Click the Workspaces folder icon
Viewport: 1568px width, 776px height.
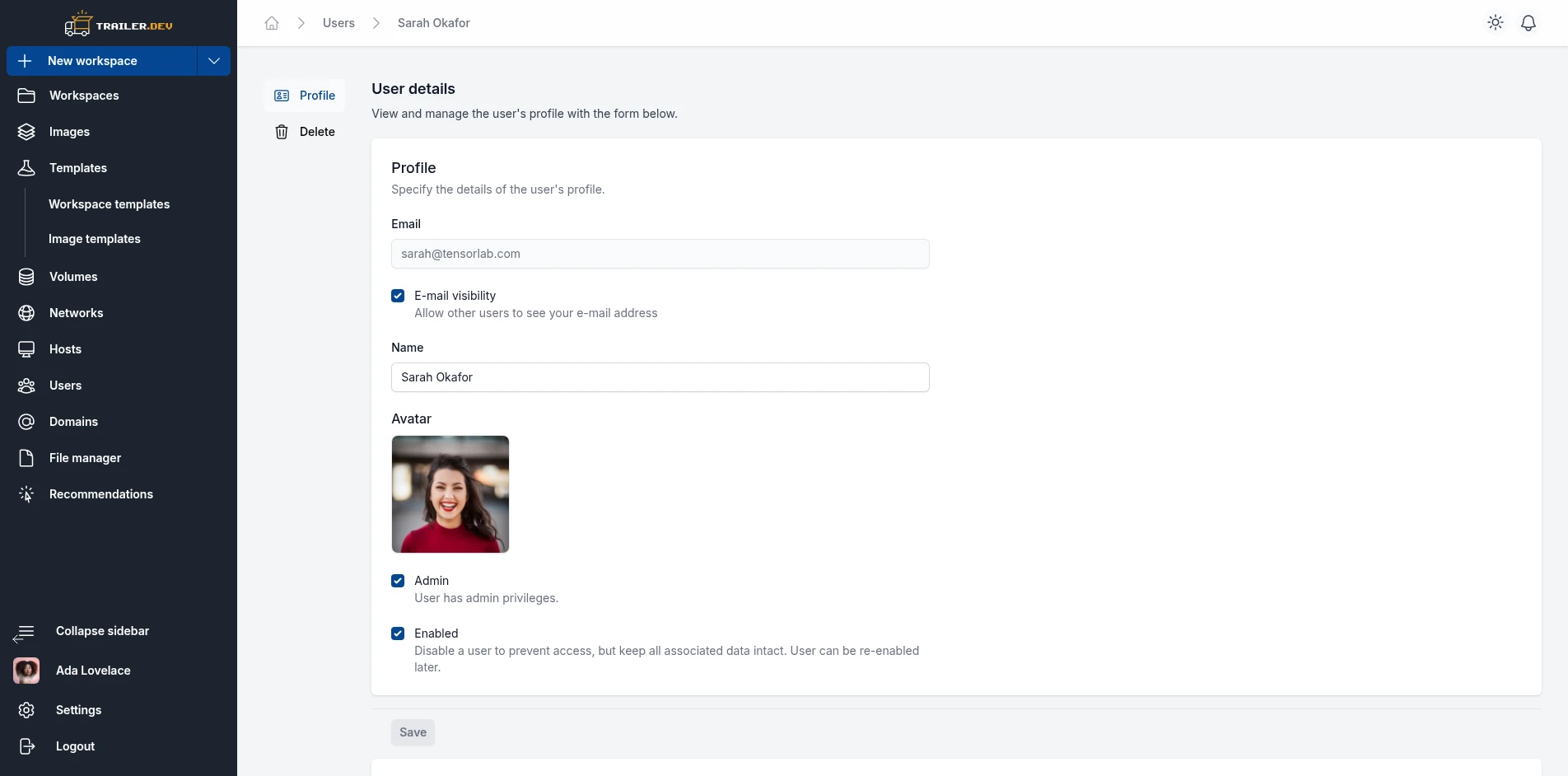tap(26, 96)
